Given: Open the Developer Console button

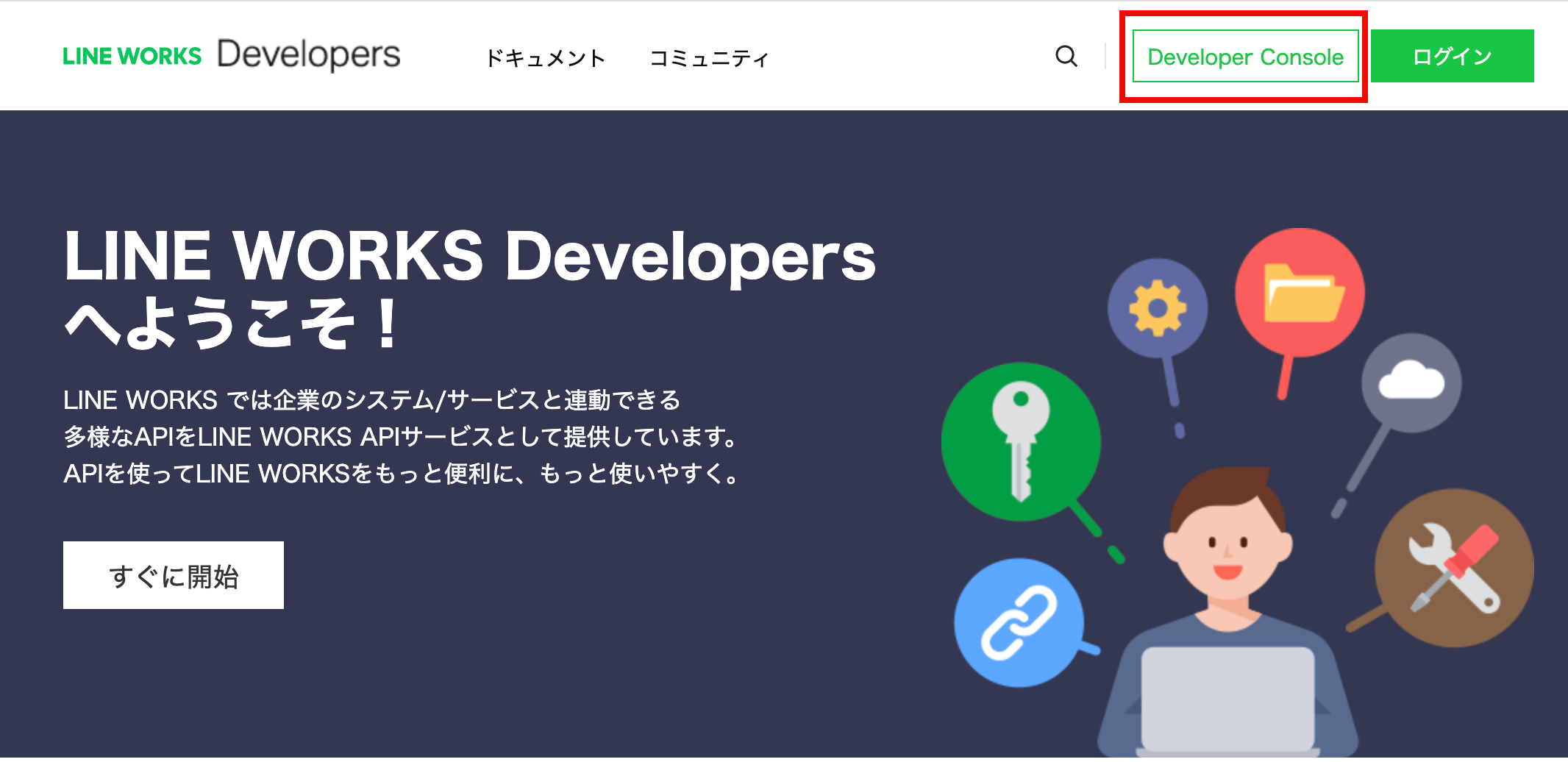Looking at the screenshot, I should pos(1245,57).
